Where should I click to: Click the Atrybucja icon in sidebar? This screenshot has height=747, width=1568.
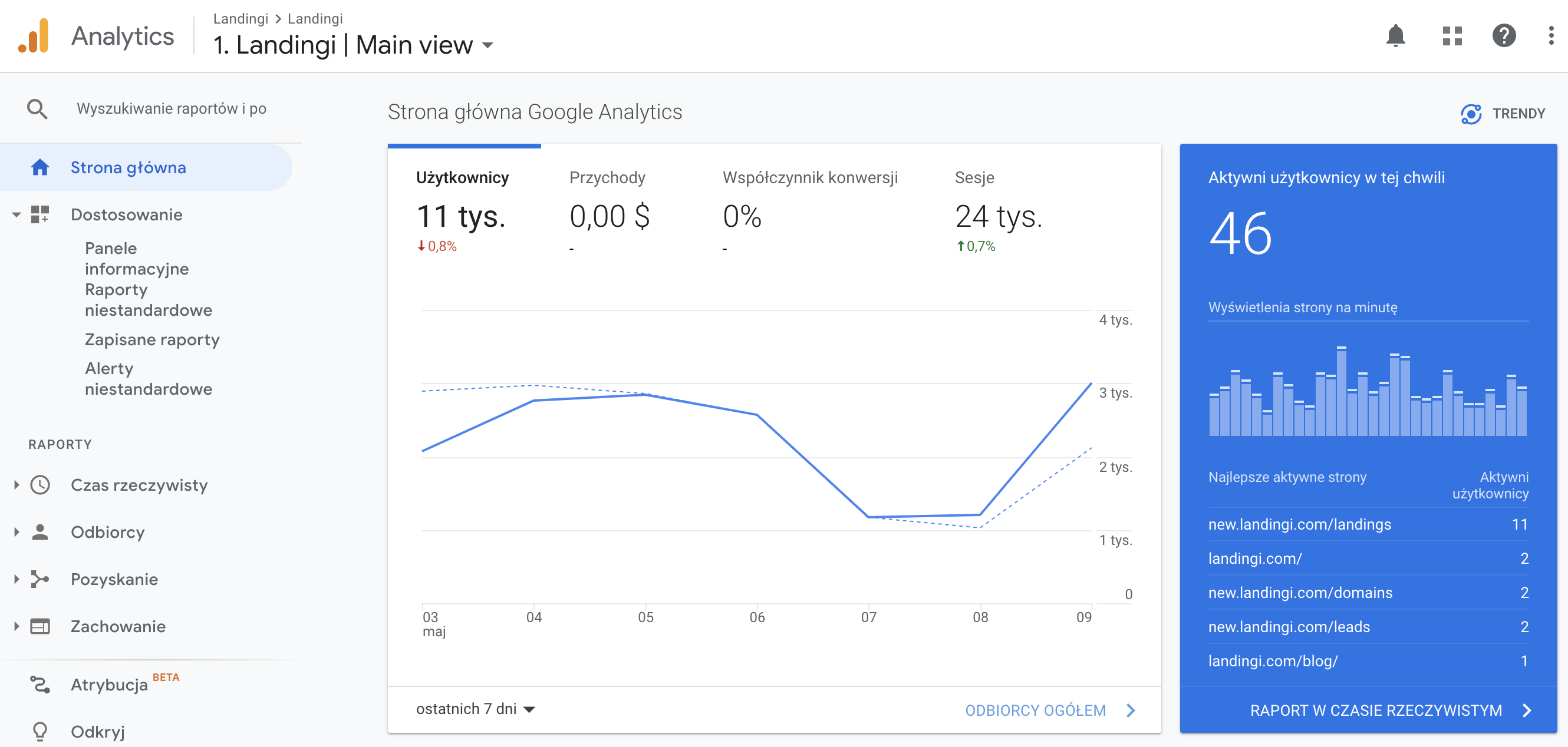(40, 685)
